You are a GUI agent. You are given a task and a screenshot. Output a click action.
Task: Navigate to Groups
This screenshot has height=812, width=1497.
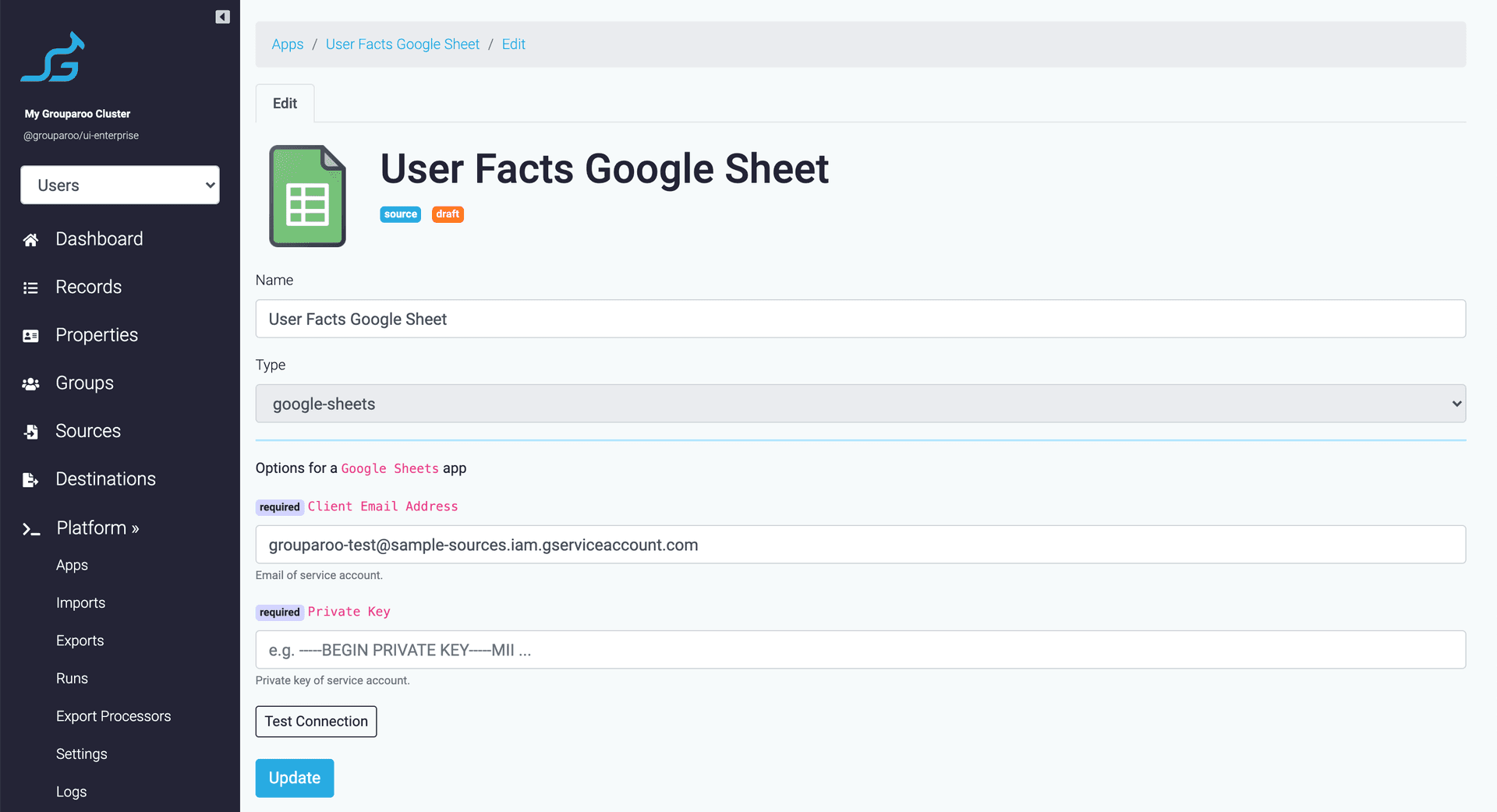[x=84, y=383]
